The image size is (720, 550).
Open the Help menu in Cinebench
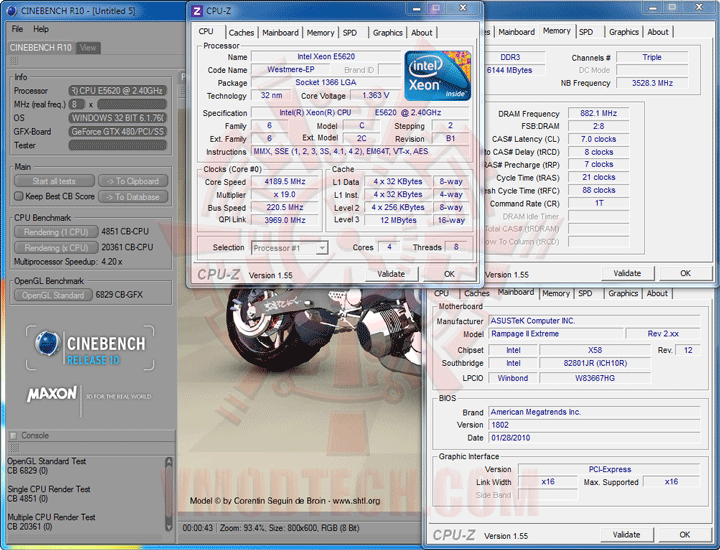click(41, 29)
